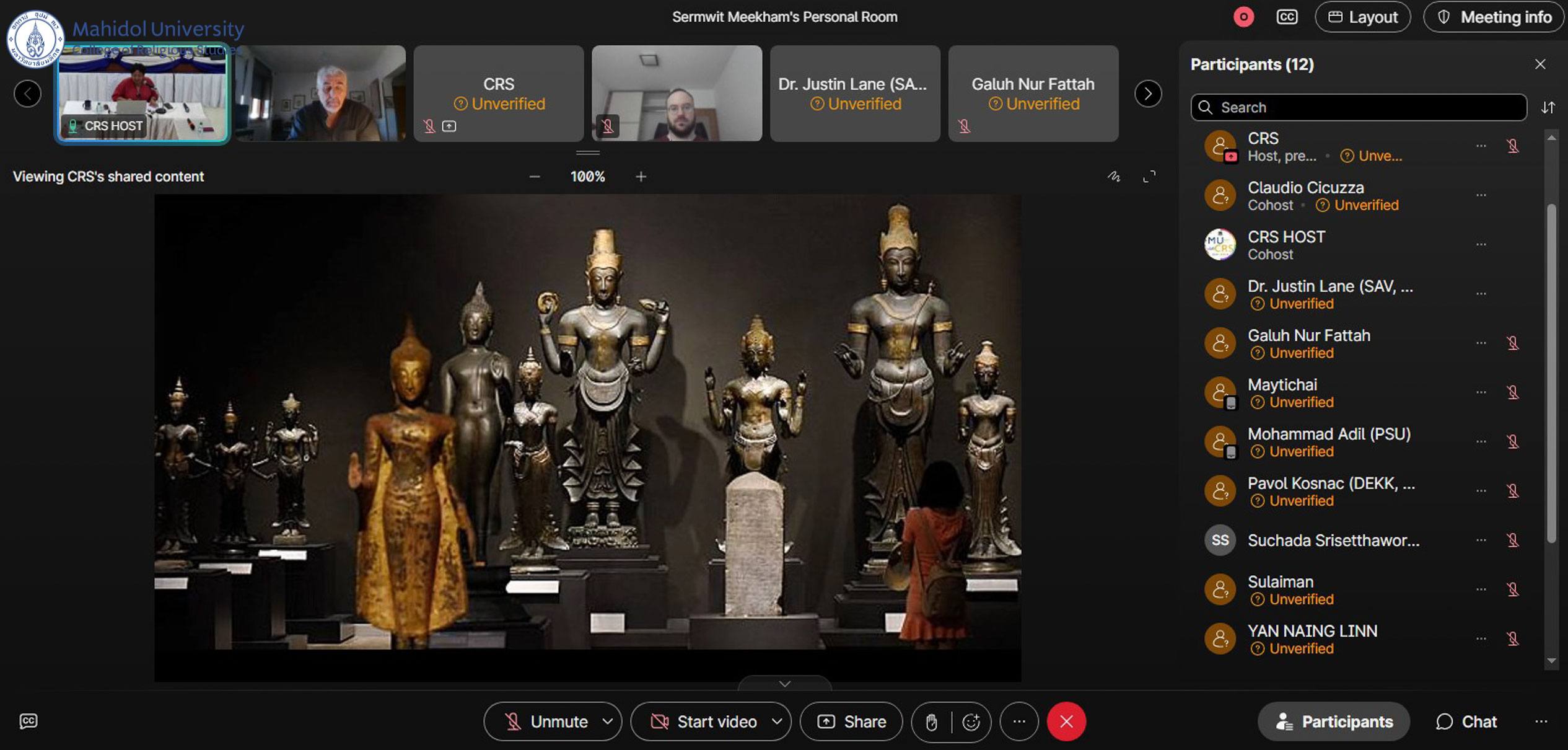Expand audio options arrow beside Unmute
Viewport: 1568px width, 750px height.
pos(608,721)
